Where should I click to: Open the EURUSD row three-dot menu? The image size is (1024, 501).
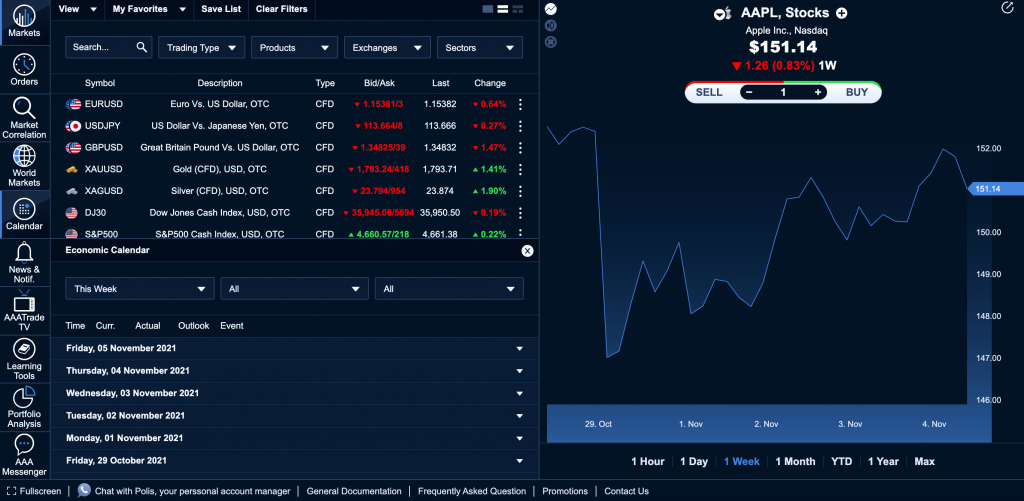point(520,104)
